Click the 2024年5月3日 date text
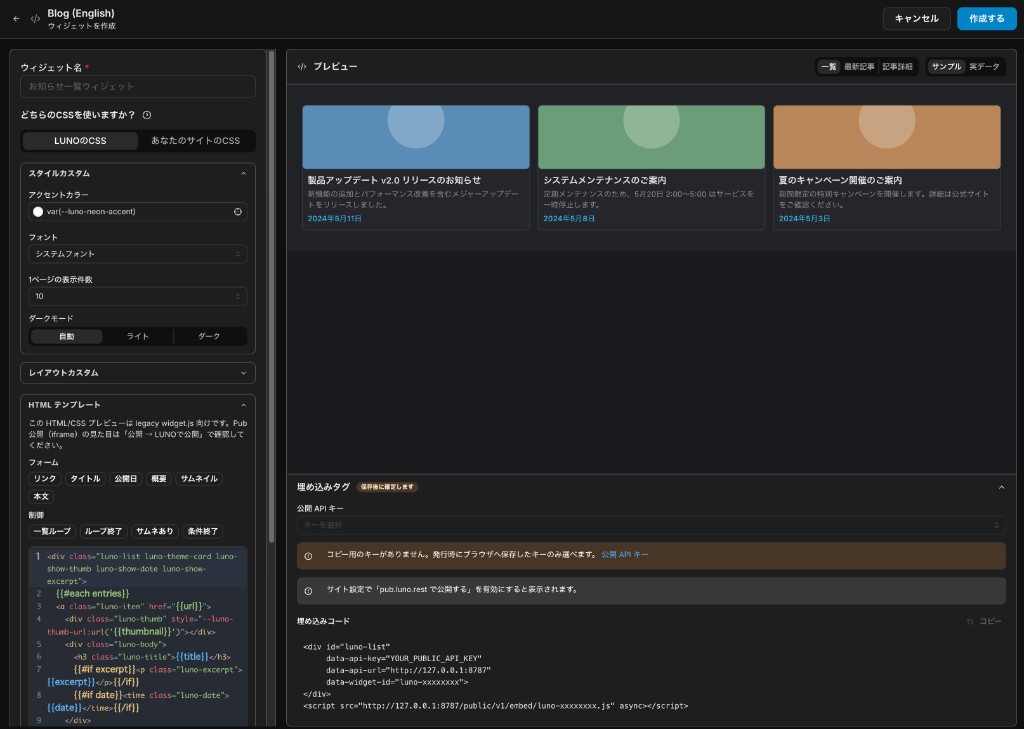This screenshot has width=1024, height=729. coord(805,219)
